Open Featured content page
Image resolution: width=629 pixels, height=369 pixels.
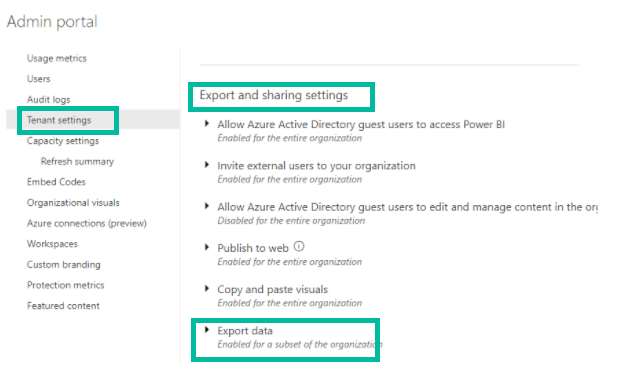pyautogui.click(x=63, y=306)
